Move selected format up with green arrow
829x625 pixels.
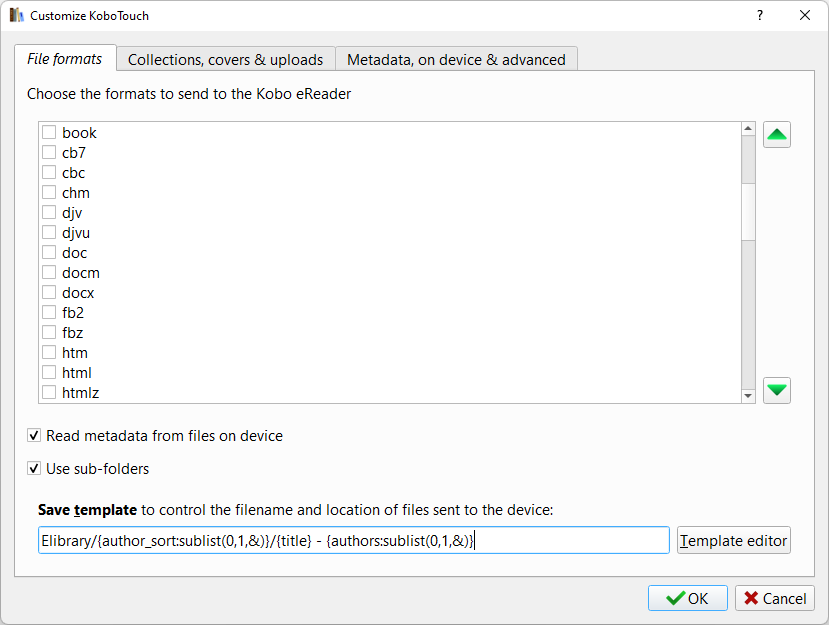[x=777, y=135]
